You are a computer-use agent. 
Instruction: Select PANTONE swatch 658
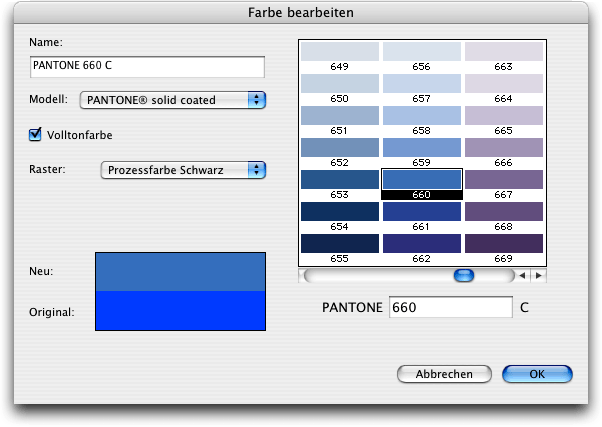point(422,116)
